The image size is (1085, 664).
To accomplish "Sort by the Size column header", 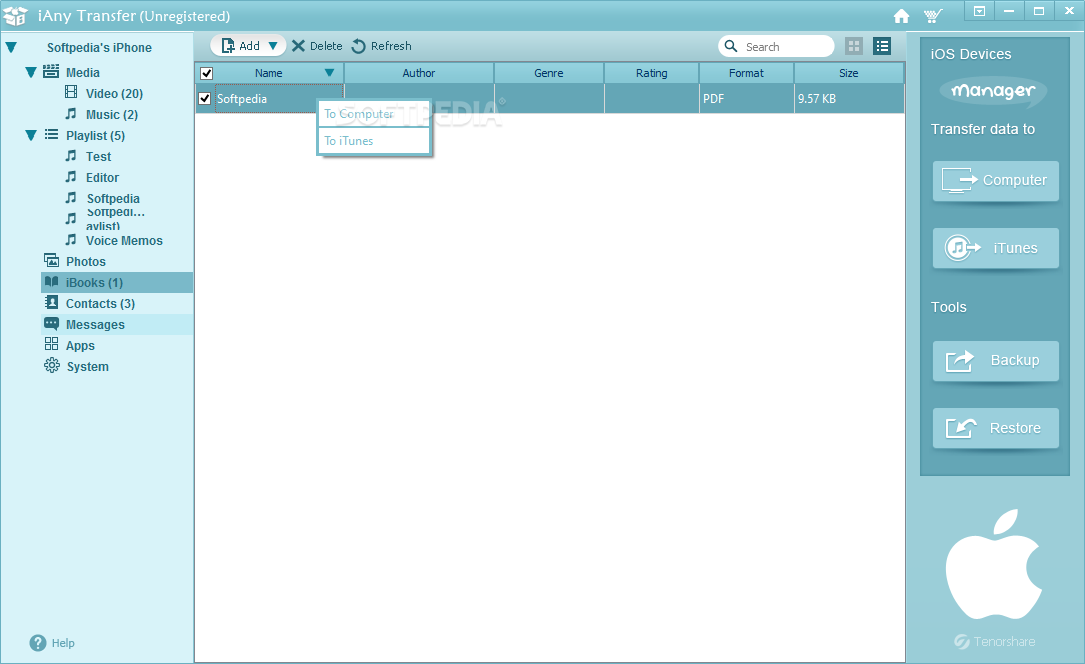I will [x=848, y=73].
